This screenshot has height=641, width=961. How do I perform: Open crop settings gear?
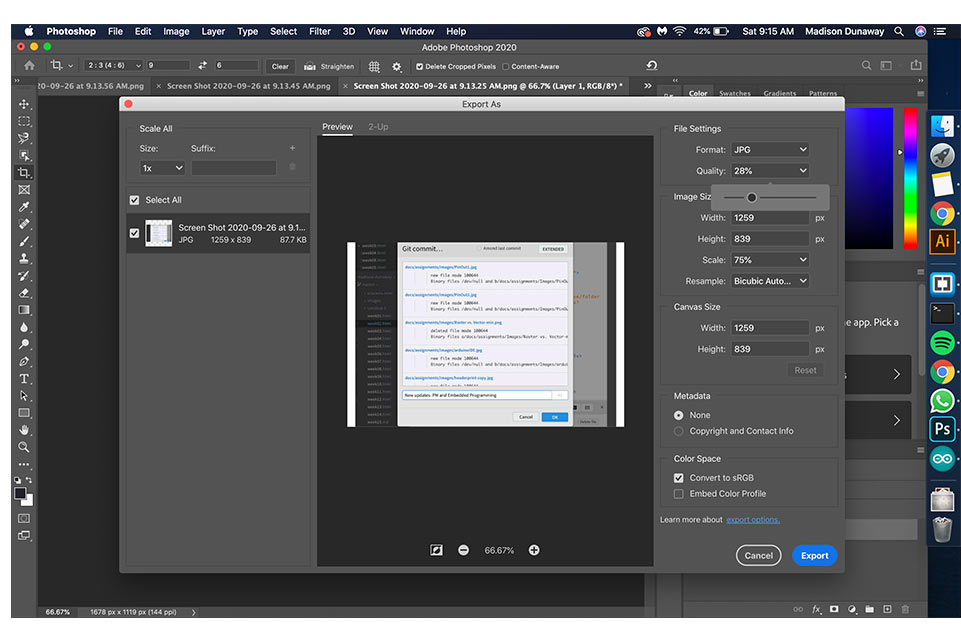click(x=397, y=66)
